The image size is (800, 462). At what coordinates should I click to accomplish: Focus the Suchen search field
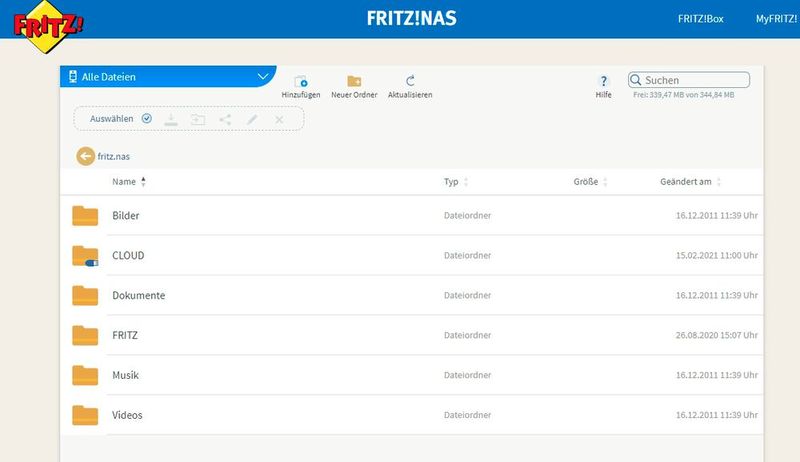689,80
